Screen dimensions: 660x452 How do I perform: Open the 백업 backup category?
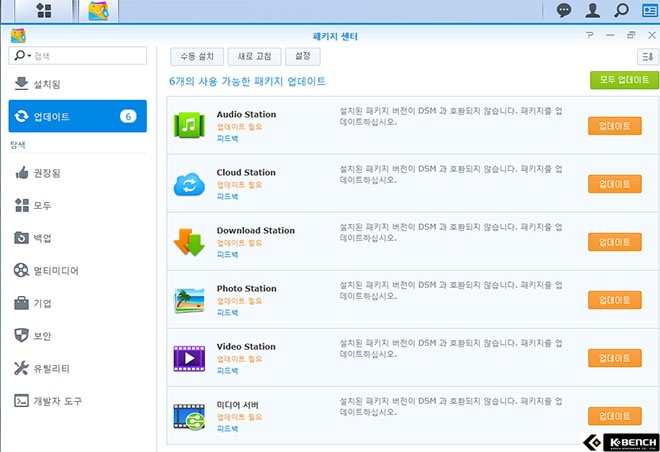77,238
